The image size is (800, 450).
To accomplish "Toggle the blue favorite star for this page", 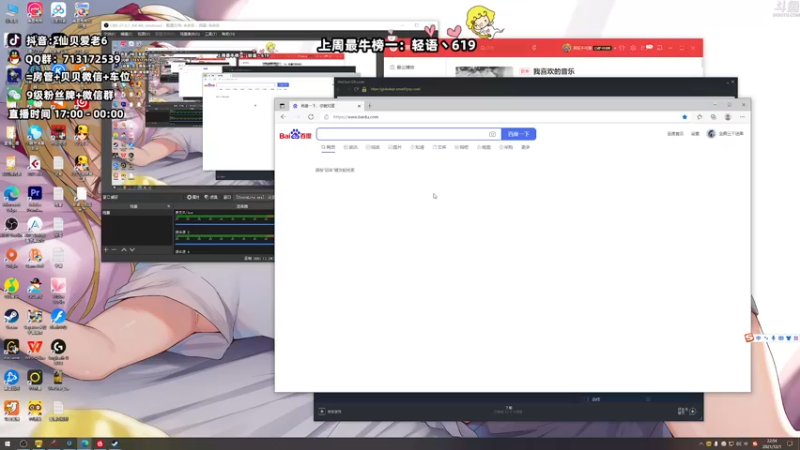I will 685,117.
